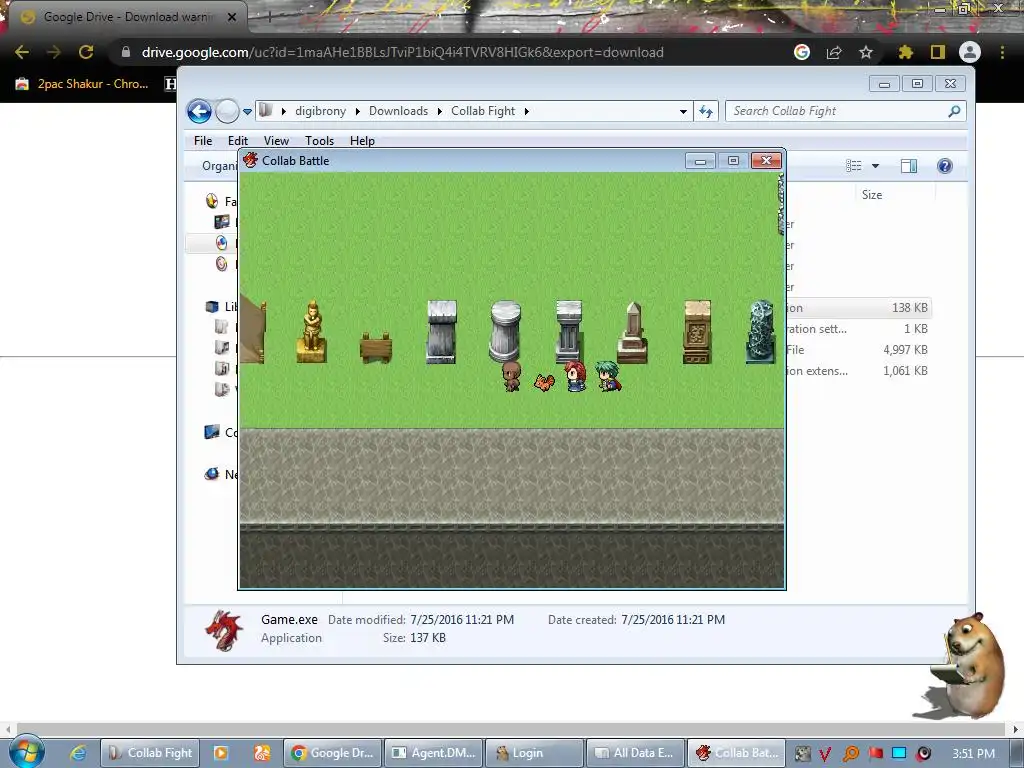Select the file row sized 138 KB
Viewport: 1024px width, 768px height.
click(857, 308)
